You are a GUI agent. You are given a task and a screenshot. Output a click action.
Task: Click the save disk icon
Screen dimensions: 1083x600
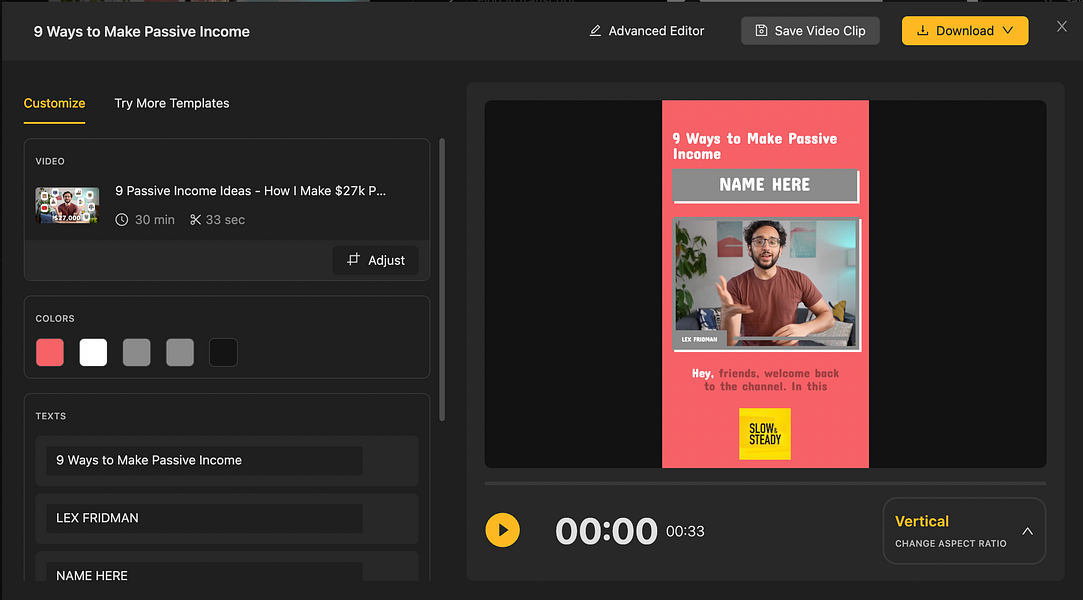[x=761, y=31]
